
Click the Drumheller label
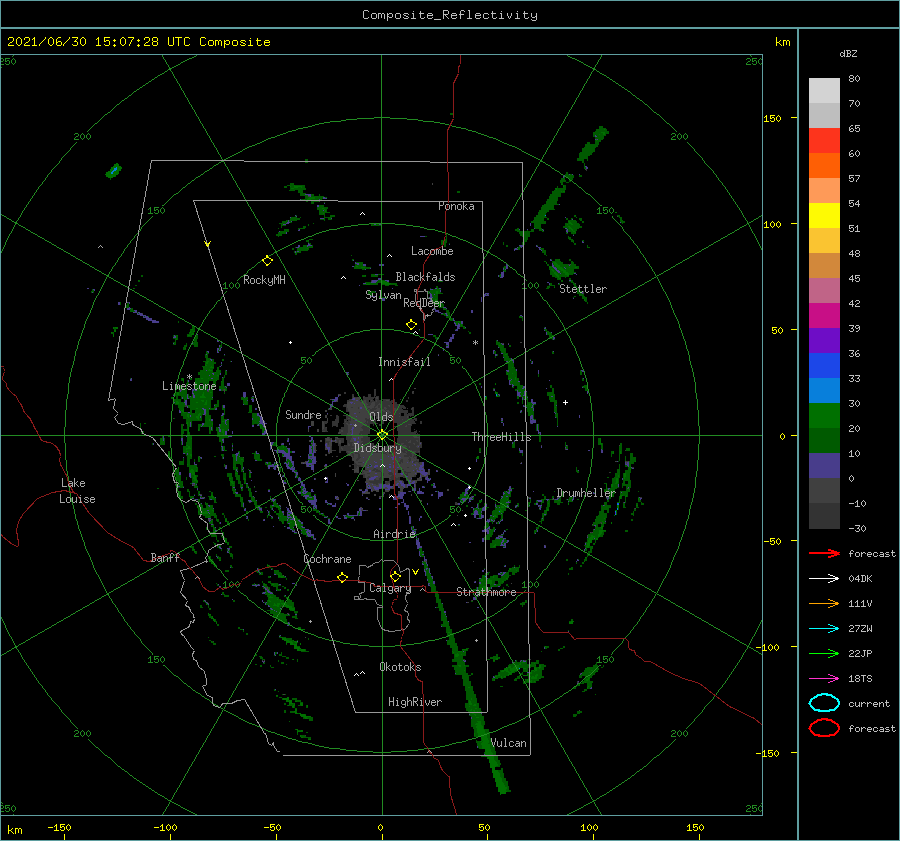click(x=586, y=493)
